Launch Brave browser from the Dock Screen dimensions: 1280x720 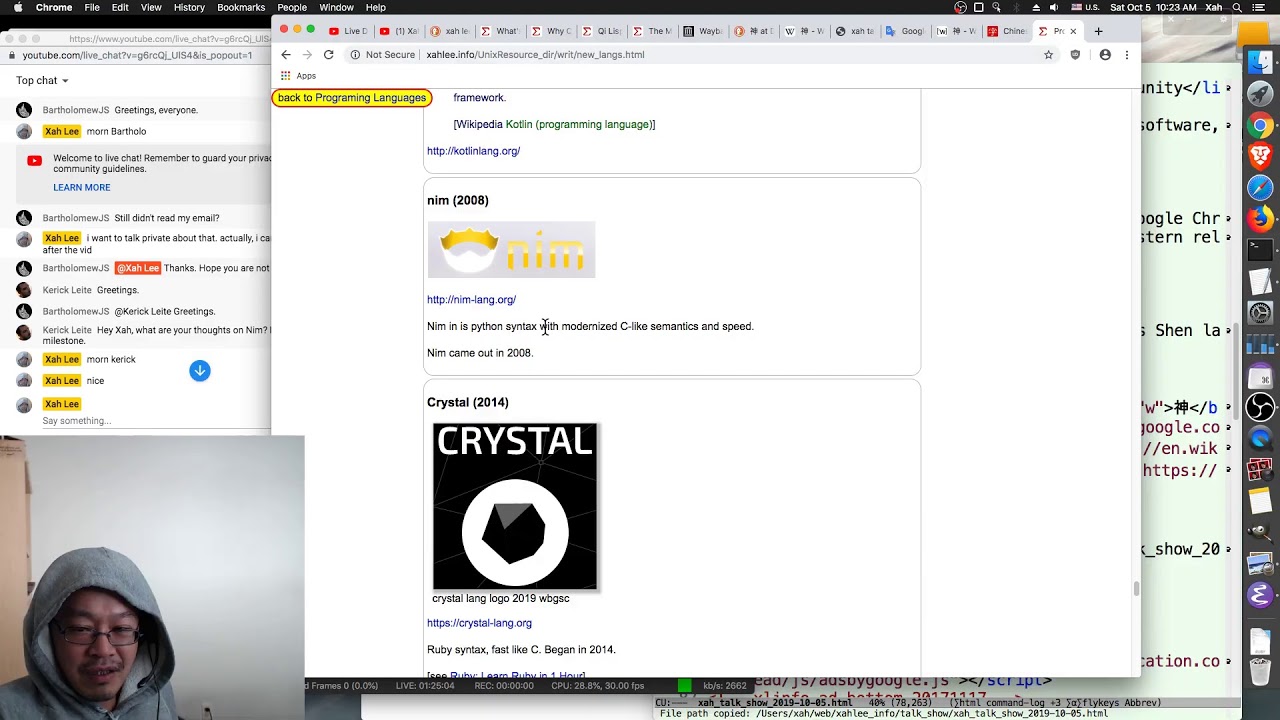tap(1260, 156)
